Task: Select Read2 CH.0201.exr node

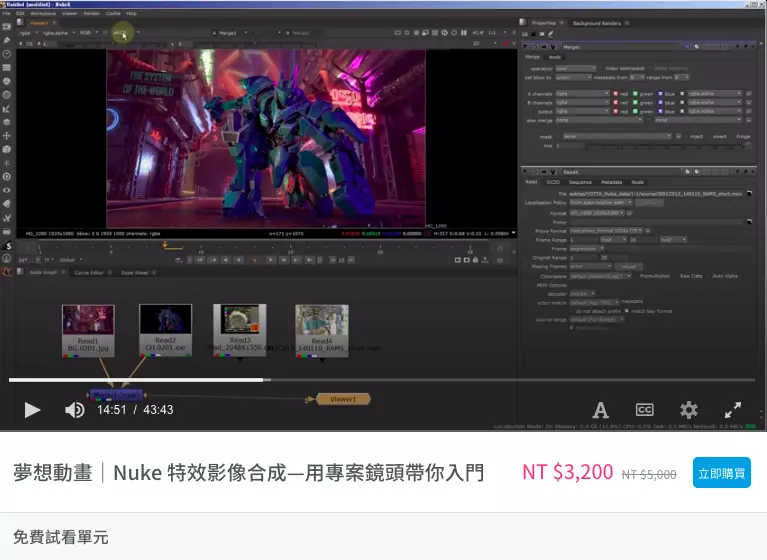Action: pyautogui.click(x=165, y=330)
